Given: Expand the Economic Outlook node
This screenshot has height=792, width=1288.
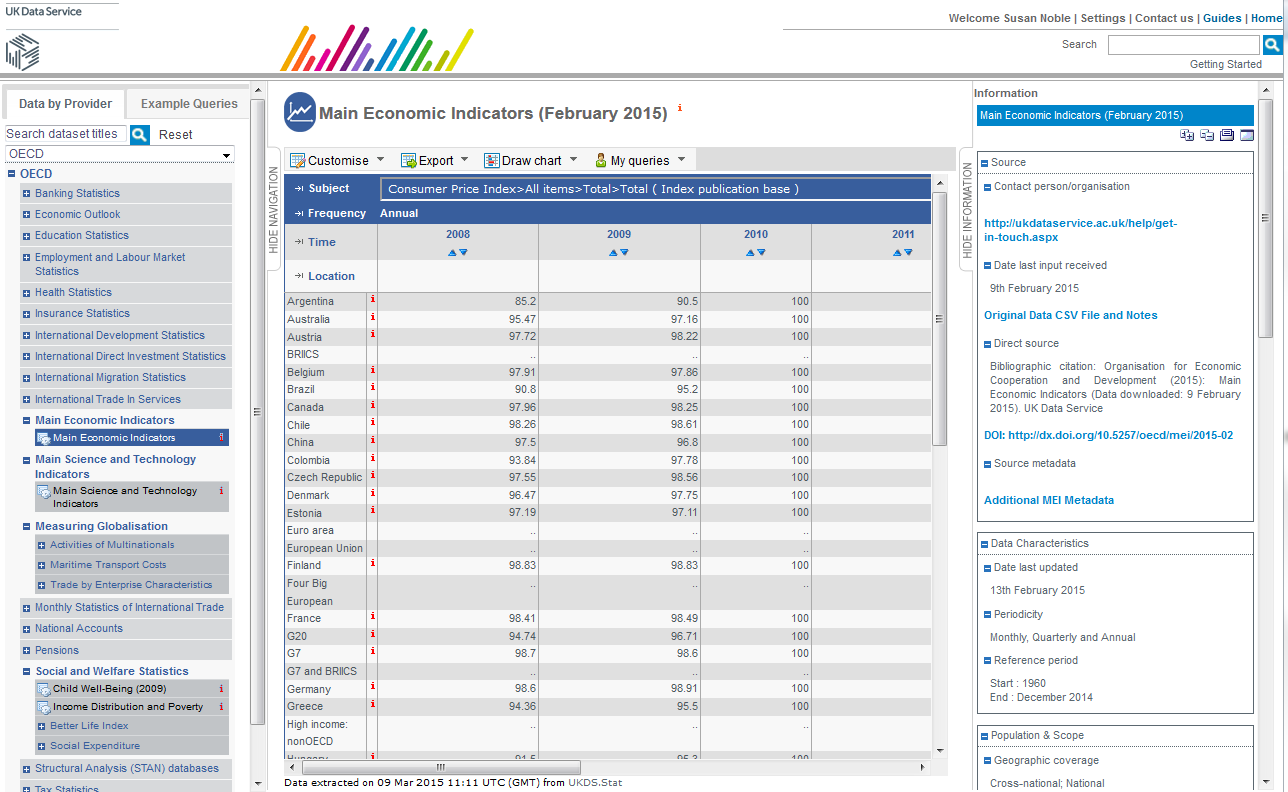Looking at the screenshot, I should [26, 215].
